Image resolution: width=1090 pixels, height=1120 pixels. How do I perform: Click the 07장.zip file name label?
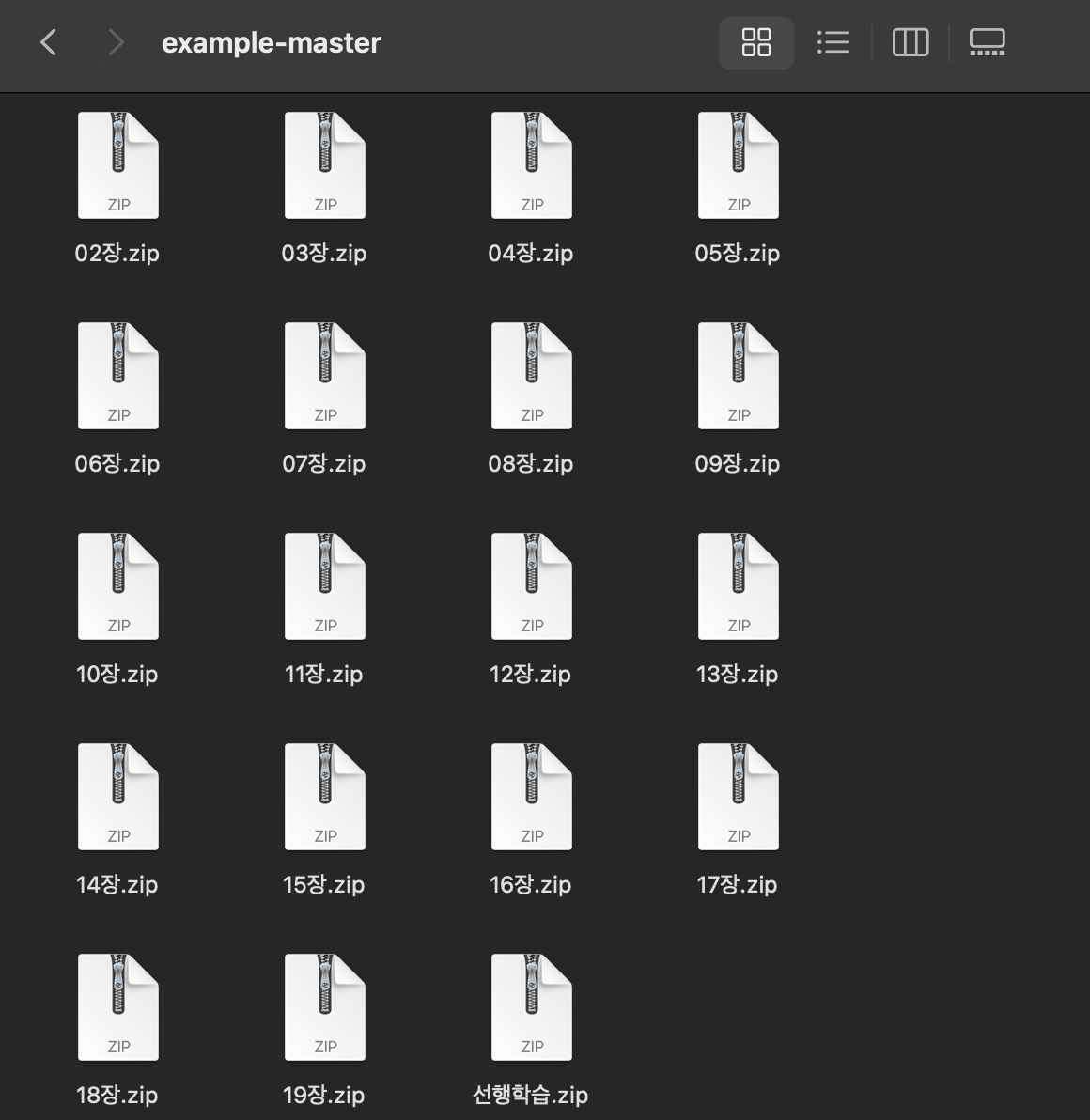324,463
